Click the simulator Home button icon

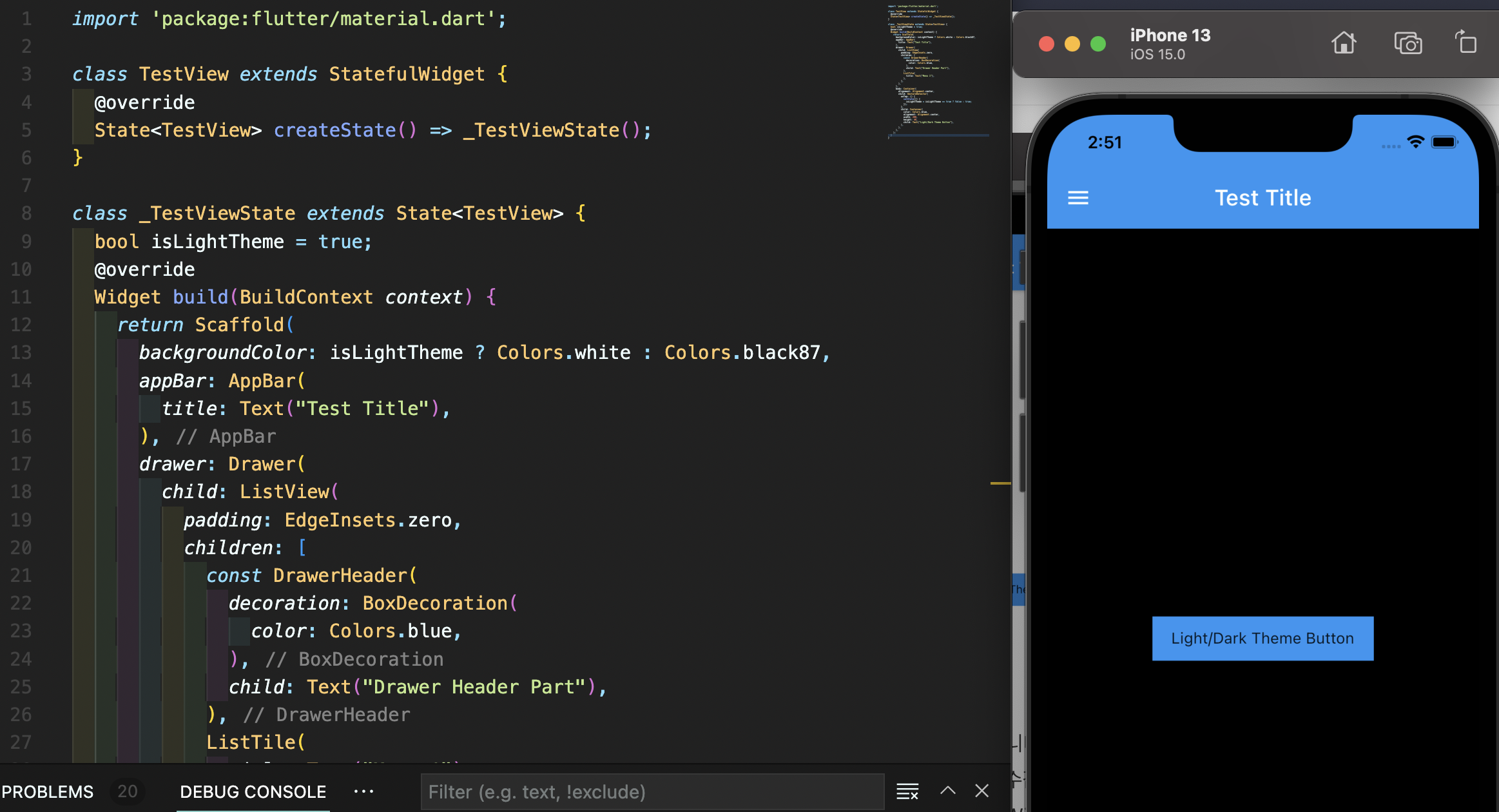tap(1344, 43)
